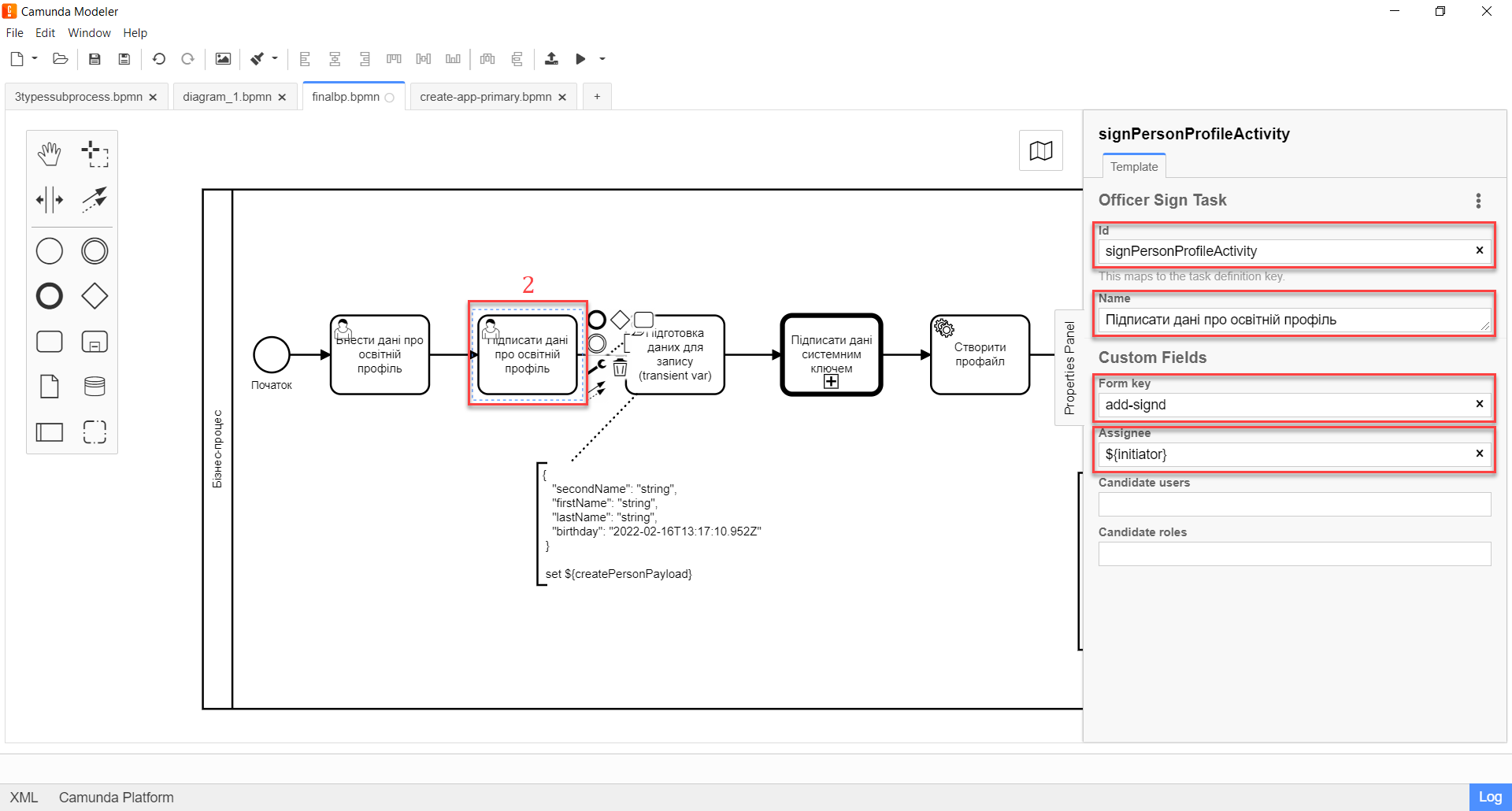Close the 3typessubprocess.bpmn tab
This screenshot has height=811, width=1512.
[x=153, y=97]
